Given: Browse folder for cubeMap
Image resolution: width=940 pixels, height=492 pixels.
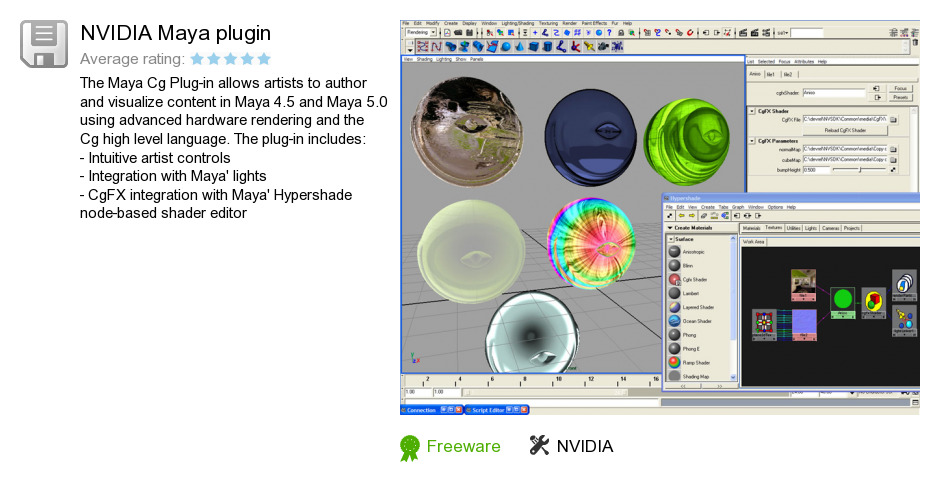Looking at the screenshot, I should [893, 160].
